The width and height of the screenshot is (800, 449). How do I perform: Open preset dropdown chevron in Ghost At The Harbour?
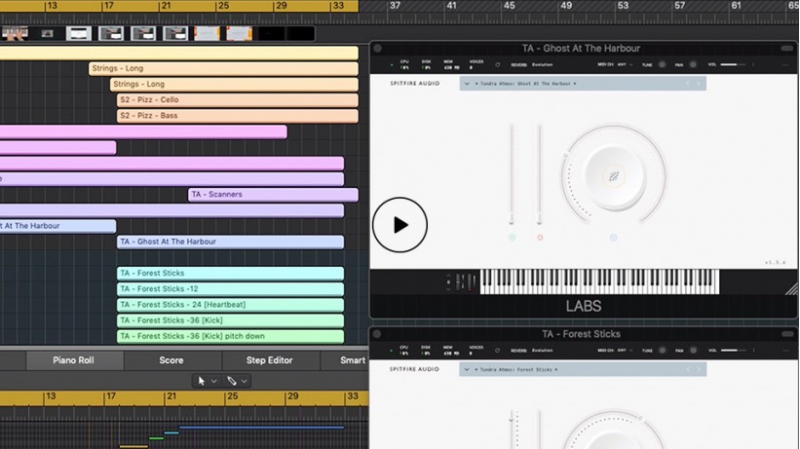467,84
